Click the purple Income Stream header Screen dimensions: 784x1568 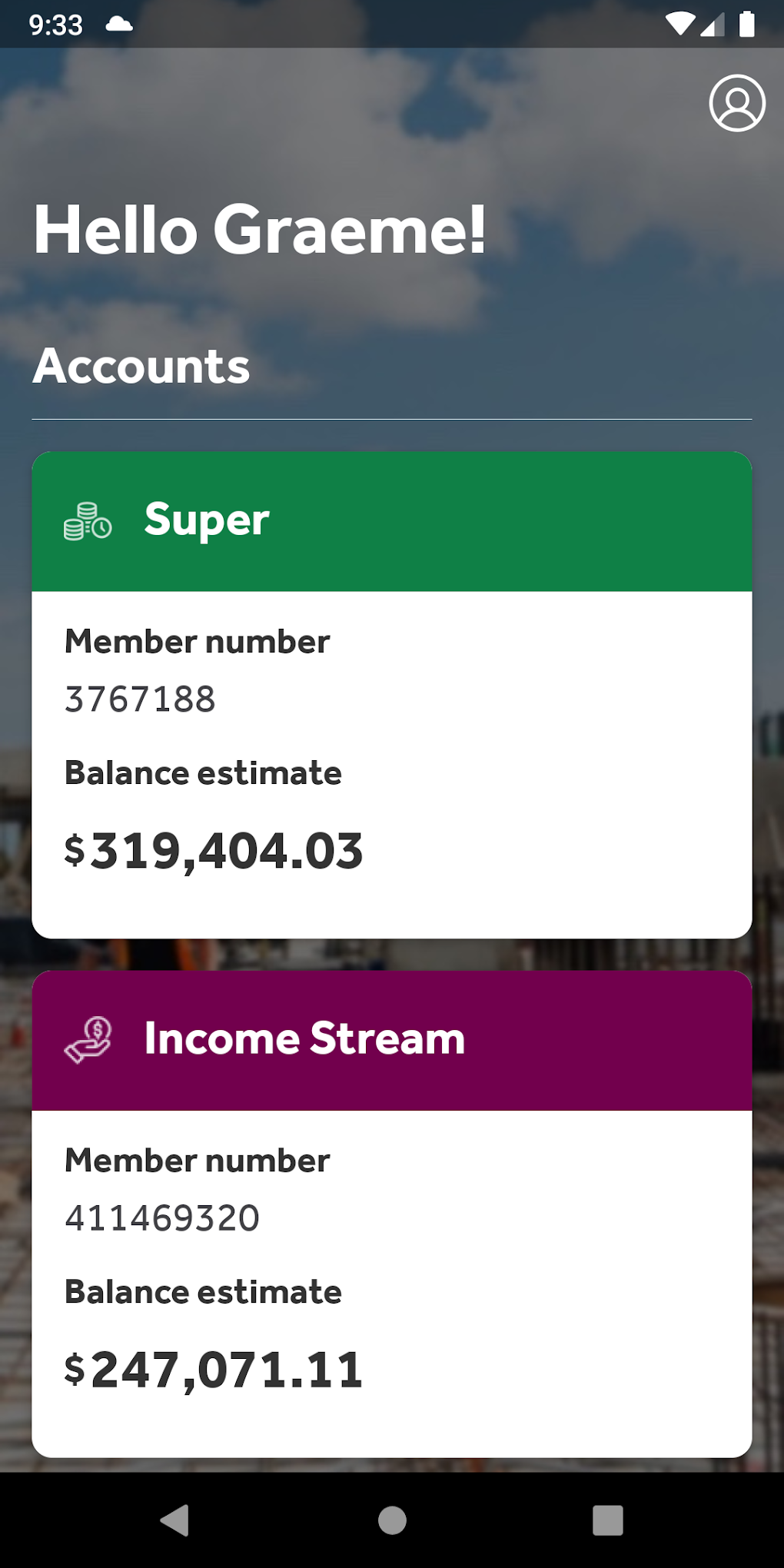[x=392, y=1039]
